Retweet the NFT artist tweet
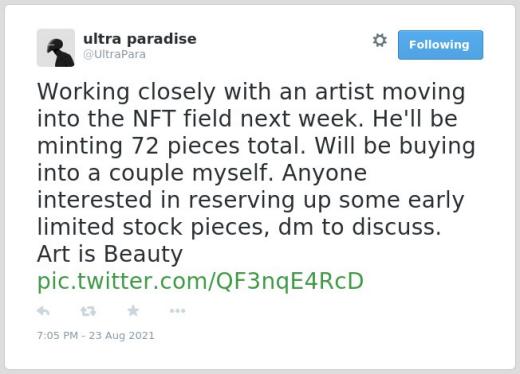 tap(88, 311)
